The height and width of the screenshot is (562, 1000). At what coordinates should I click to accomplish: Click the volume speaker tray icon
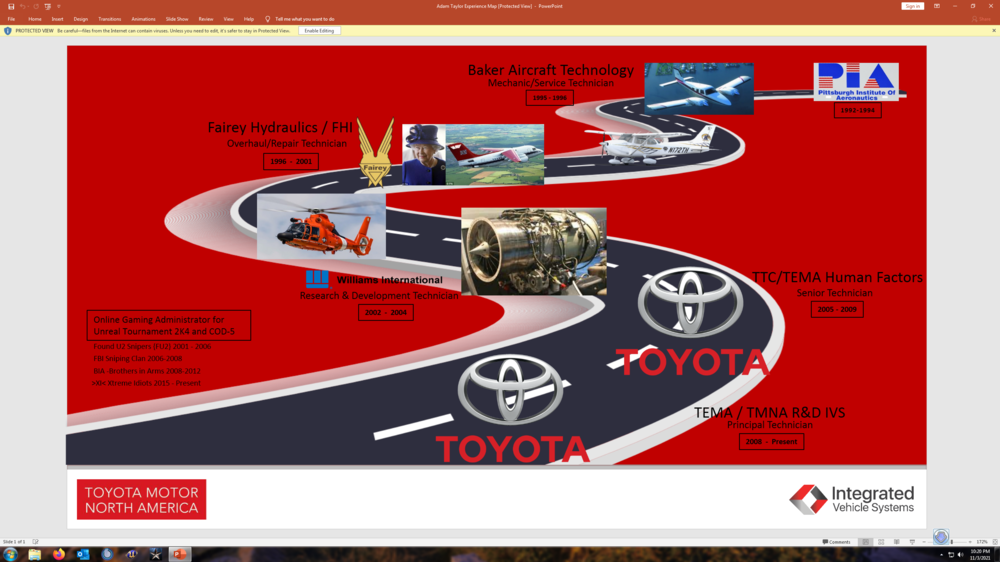(x=960, y=555)
